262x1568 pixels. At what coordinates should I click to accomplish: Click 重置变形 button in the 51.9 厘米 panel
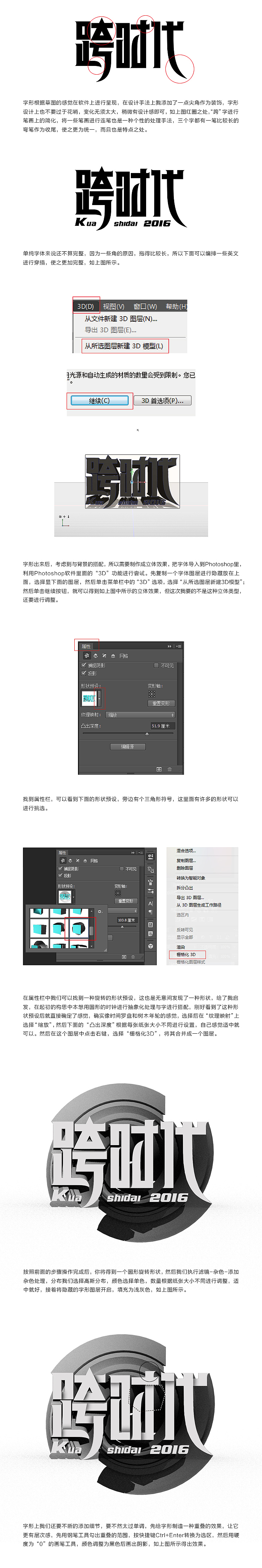coord(161,704)
